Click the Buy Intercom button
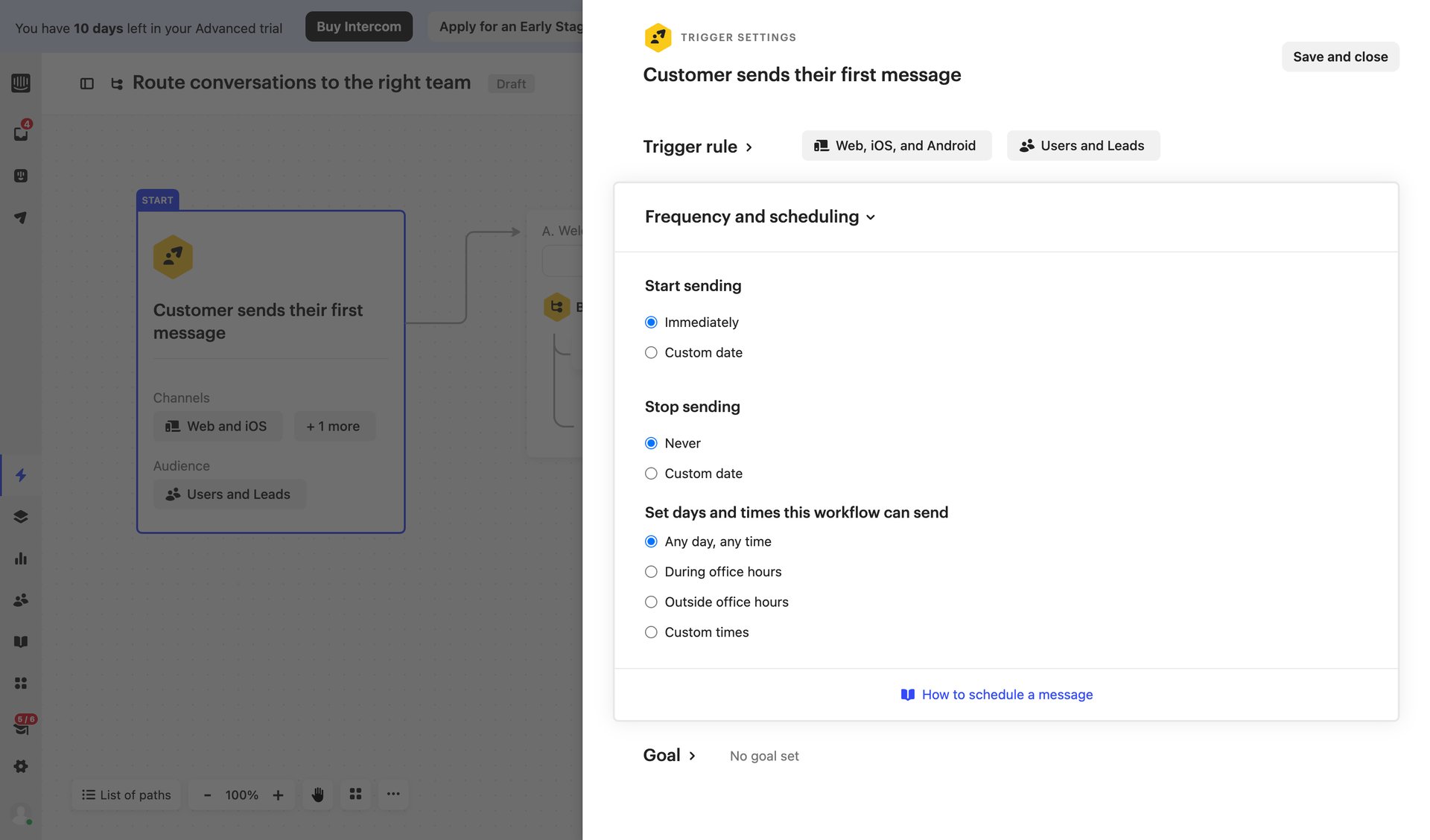 [359, 26]
